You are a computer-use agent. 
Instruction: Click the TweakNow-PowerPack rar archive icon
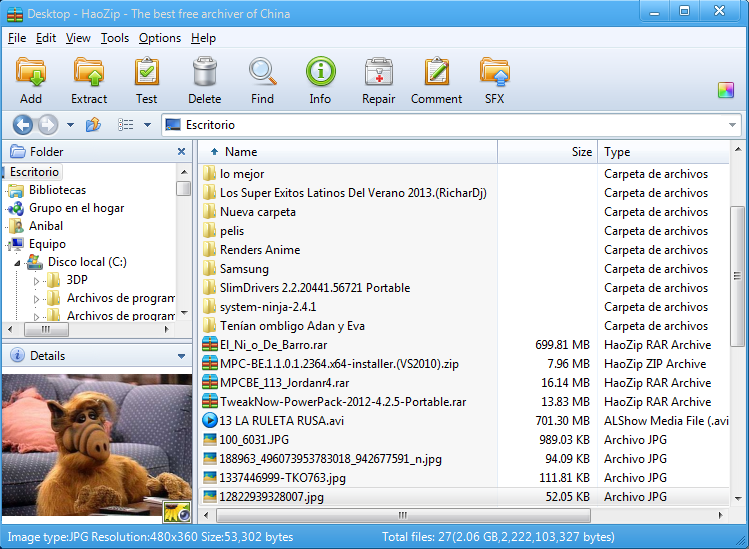point(210,402)
